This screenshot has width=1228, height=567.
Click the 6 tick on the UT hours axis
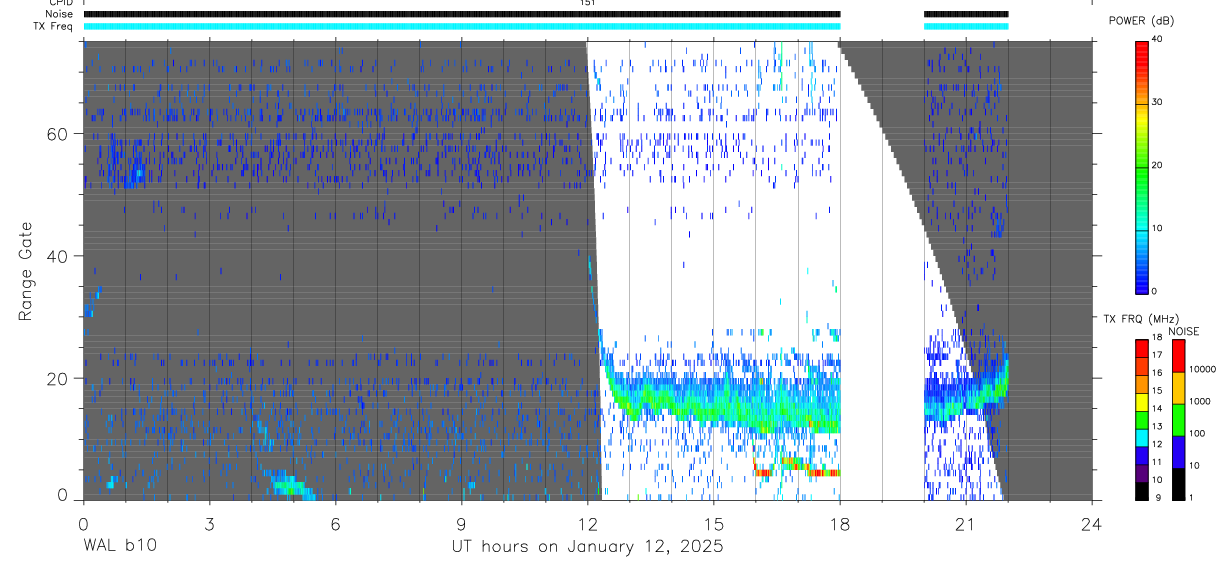point(335,523)
